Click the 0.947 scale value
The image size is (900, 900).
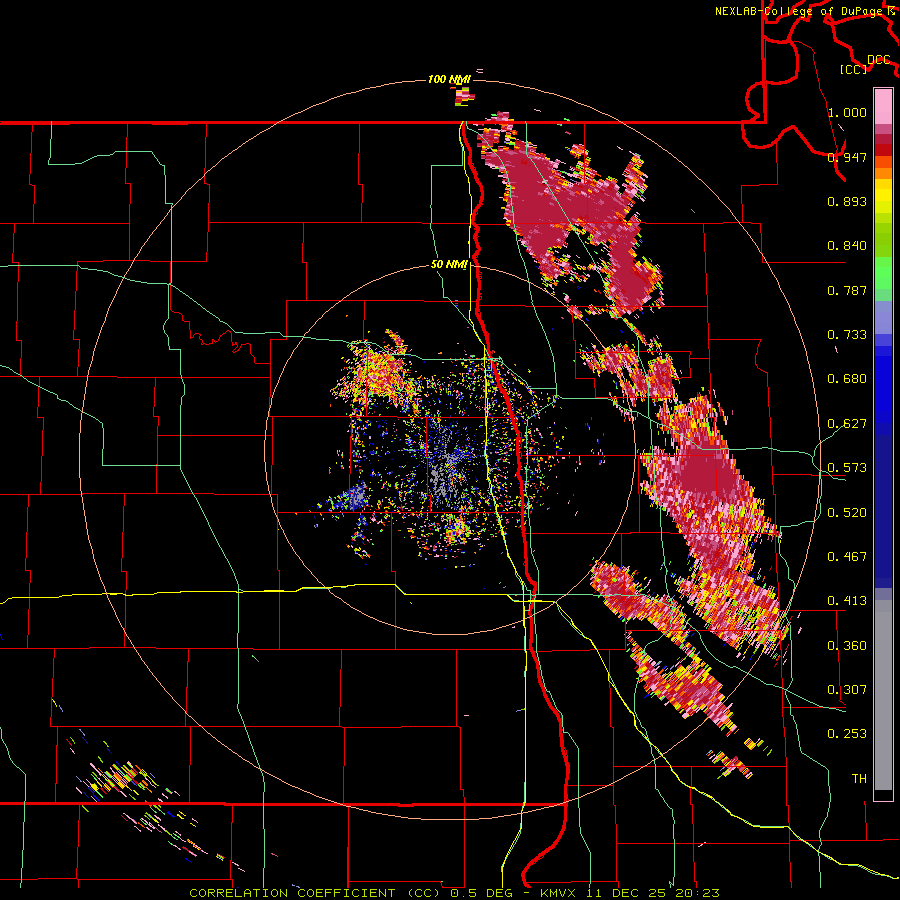(x=847, y=157)
